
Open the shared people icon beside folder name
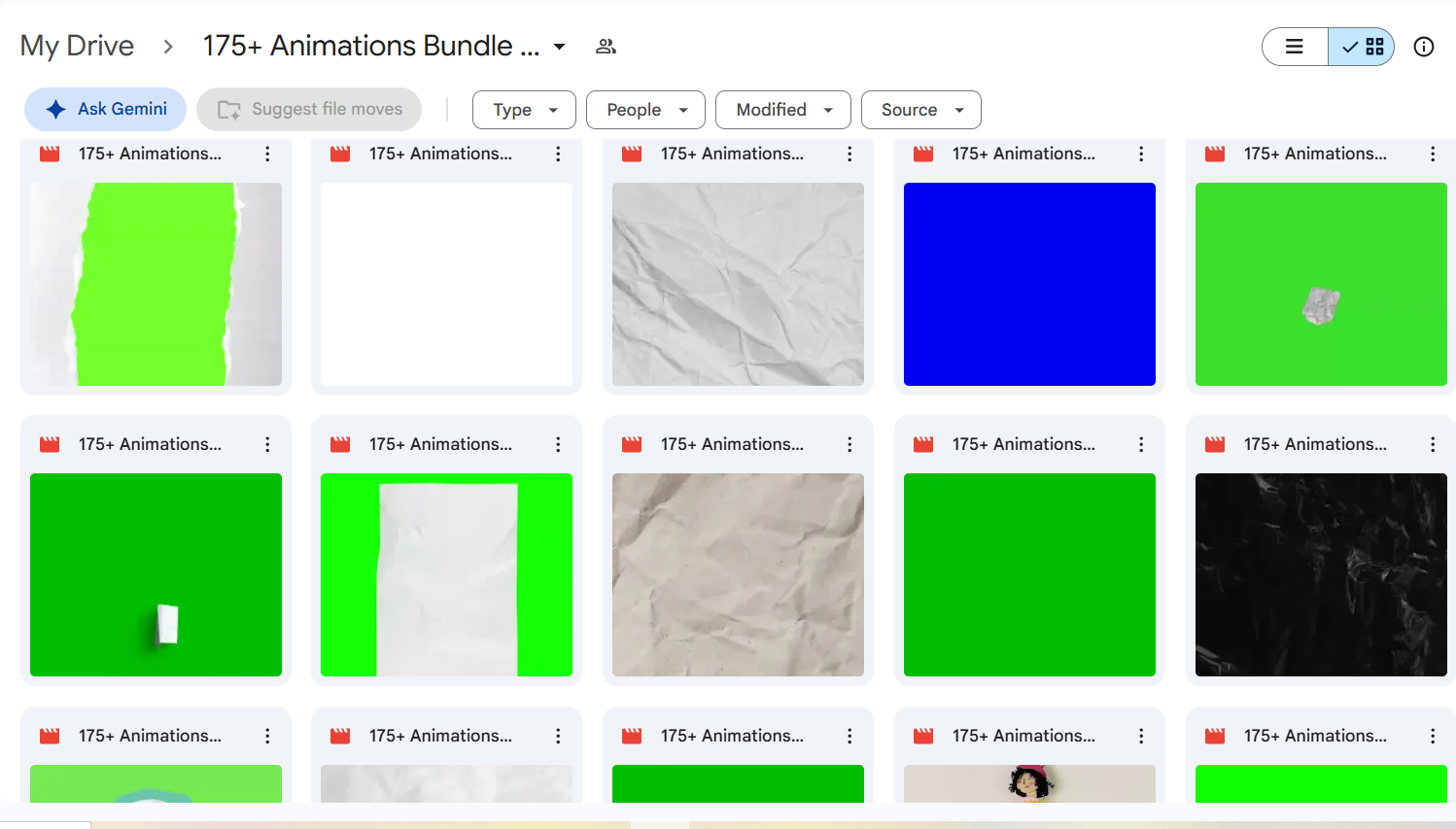point(606,47)
